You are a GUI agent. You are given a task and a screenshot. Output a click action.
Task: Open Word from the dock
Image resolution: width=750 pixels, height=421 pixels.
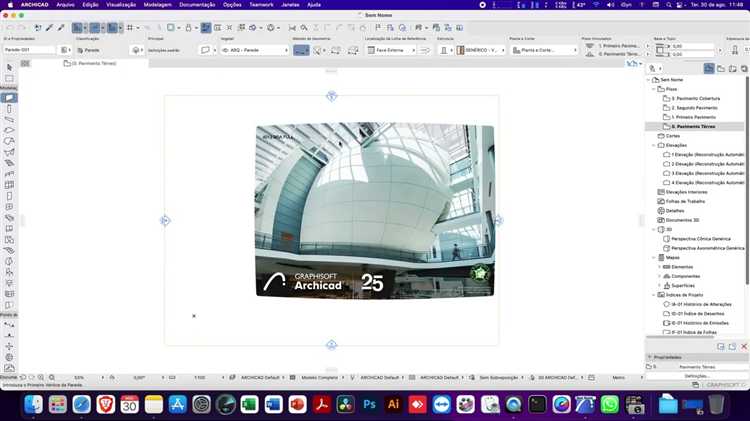pyautogui.click(x=273, y=405)
